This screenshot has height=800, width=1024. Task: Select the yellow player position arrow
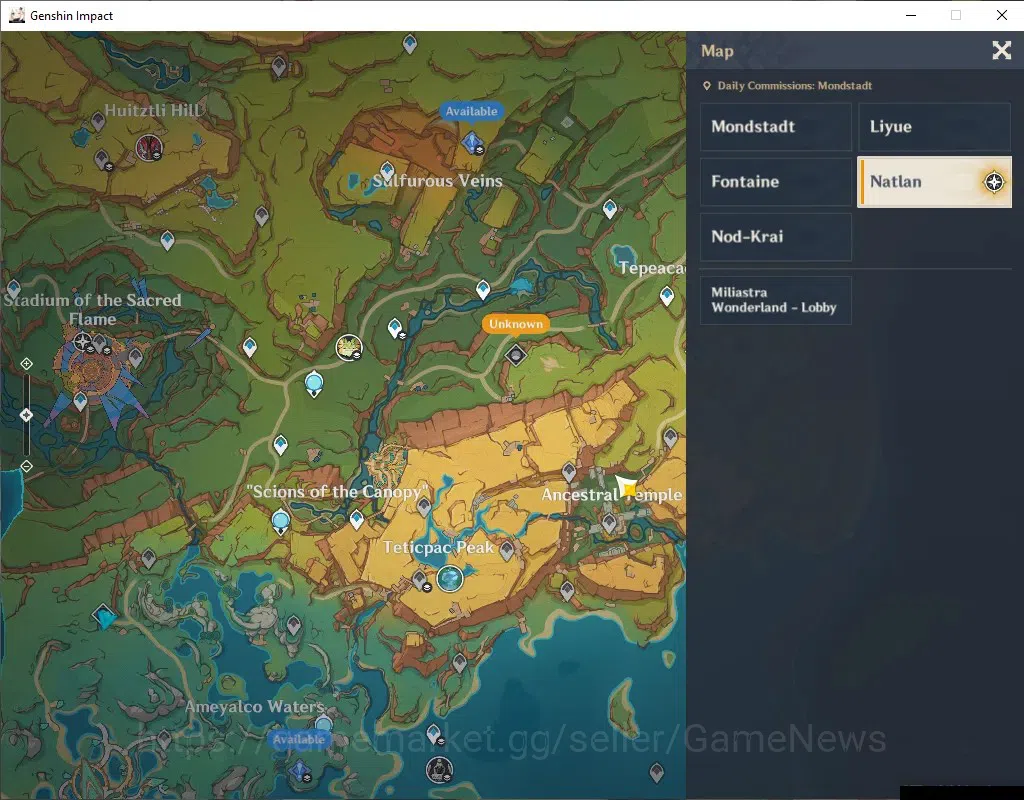click(627, 487)
